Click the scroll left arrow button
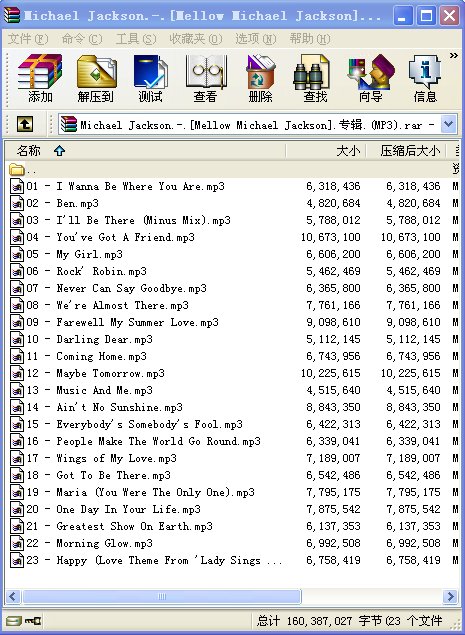 pos(13,597)
